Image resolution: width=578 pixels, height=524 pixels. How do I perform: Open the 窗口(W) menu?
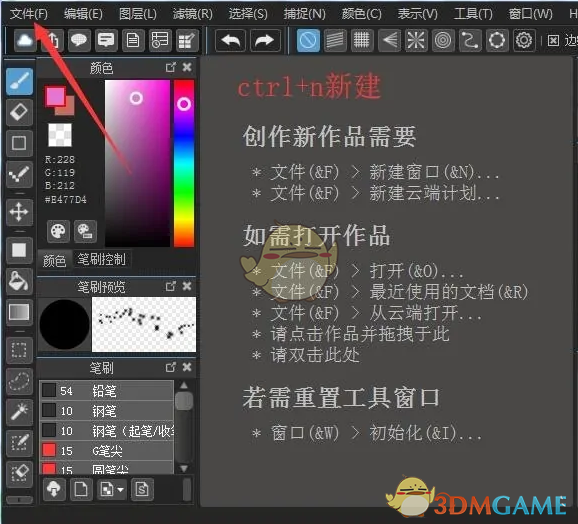pyautogui.click(x=530, y=14)
